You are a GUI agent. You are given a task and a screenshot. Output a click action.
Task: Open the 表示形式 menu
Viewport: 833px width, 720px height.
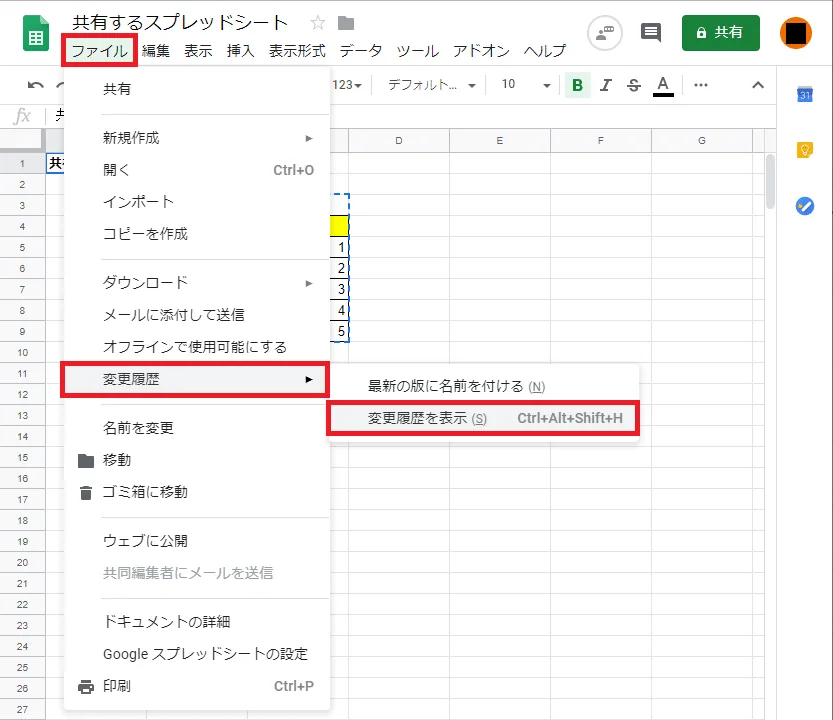coord(297,51)
